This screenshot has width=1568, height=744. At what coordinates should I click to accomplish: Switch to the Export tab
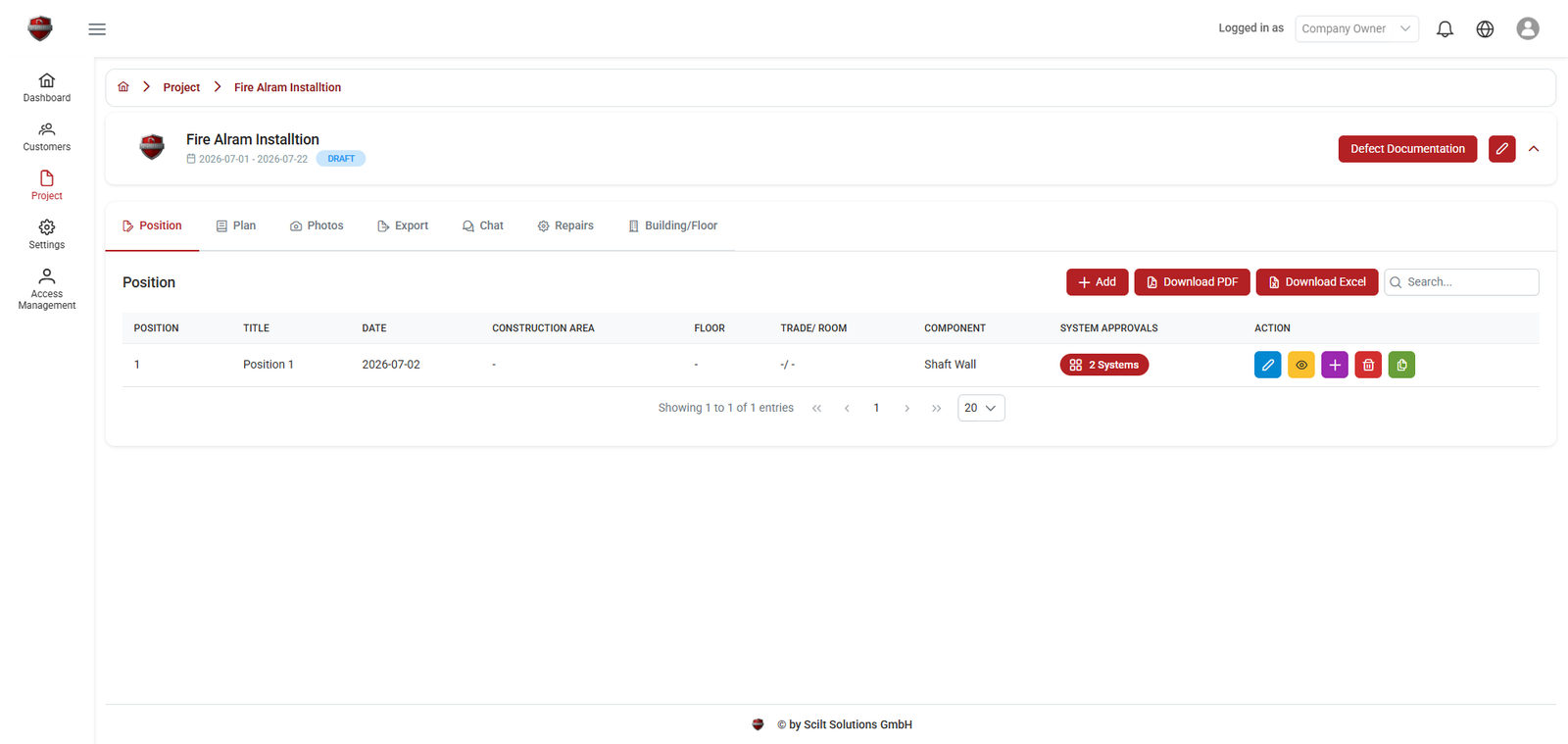(403, 226)
